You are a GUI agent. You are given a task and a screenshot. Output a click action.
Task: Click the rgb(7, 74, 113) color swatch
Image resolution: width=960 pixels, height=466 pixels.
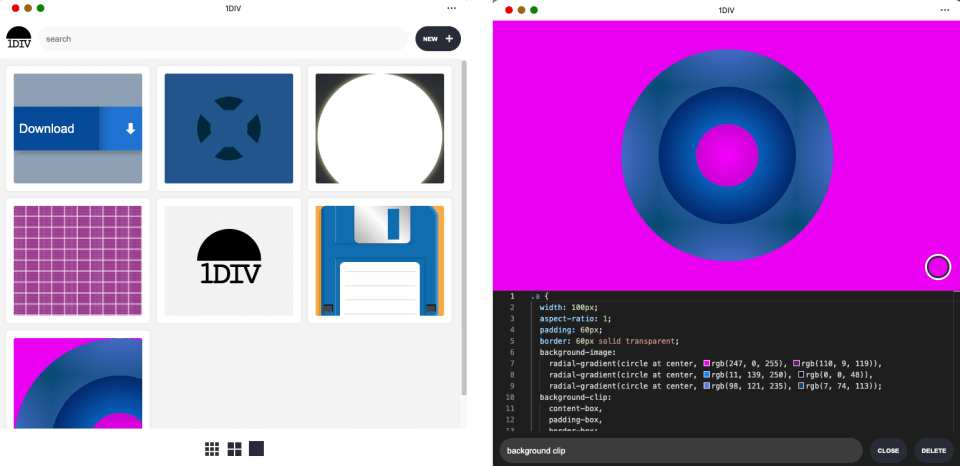[x=803, y=386]
